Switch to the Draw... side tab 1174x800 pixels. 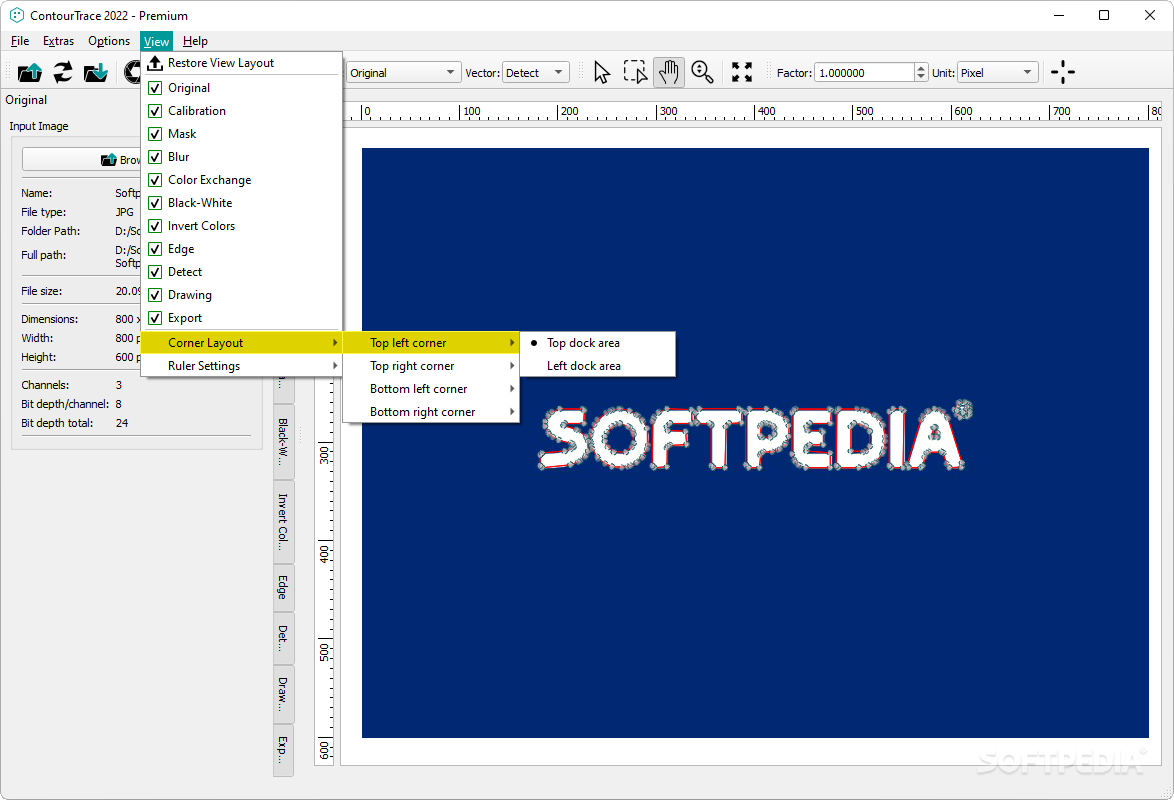(x=283, y=694)
